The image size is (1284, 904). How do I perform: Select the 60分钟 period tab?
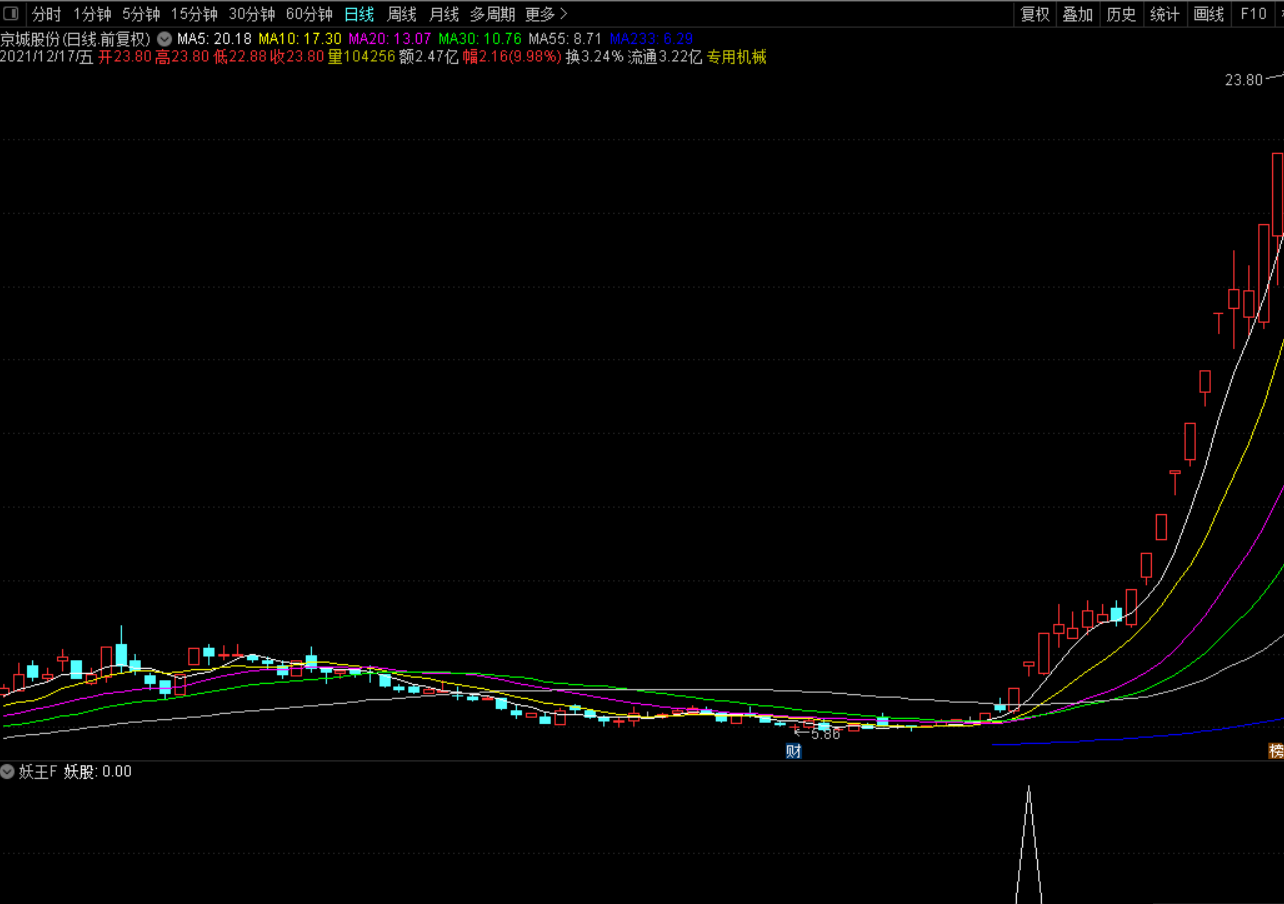click(309, 14)
